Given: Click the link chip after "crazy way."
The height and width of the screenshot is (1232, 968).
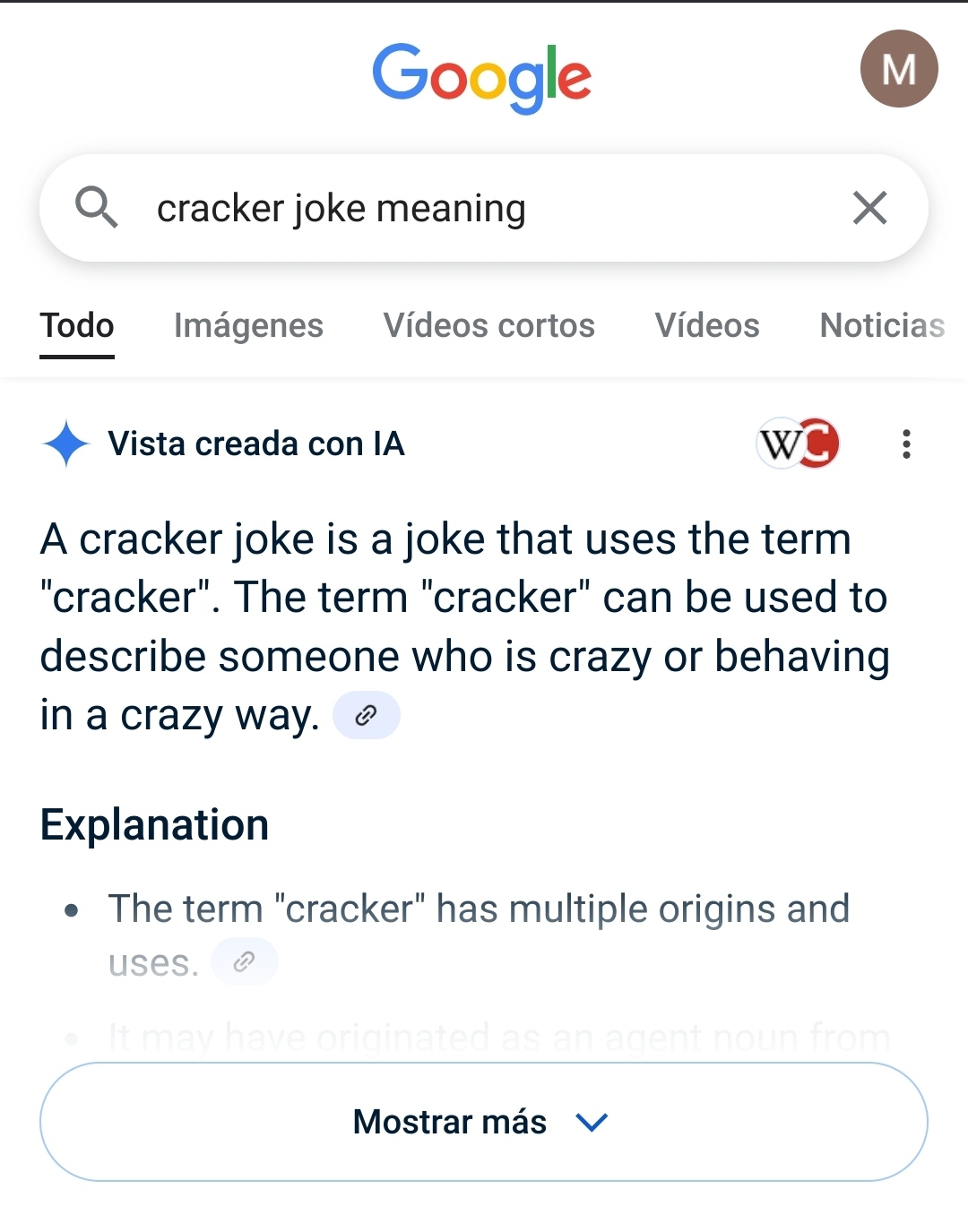Looking at the screenshot, I should [x=366, y=715].
